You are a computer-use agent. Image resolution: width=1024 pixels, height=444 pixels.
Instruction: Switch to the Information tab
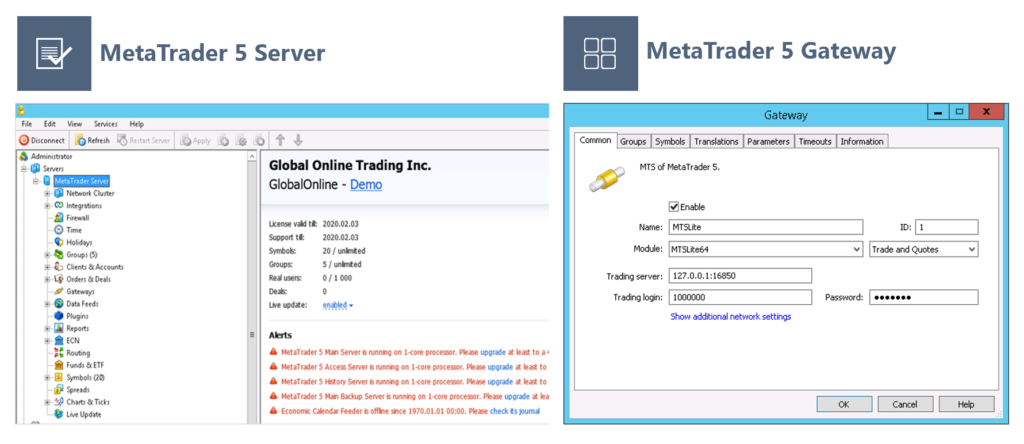(x=862, y=142)
